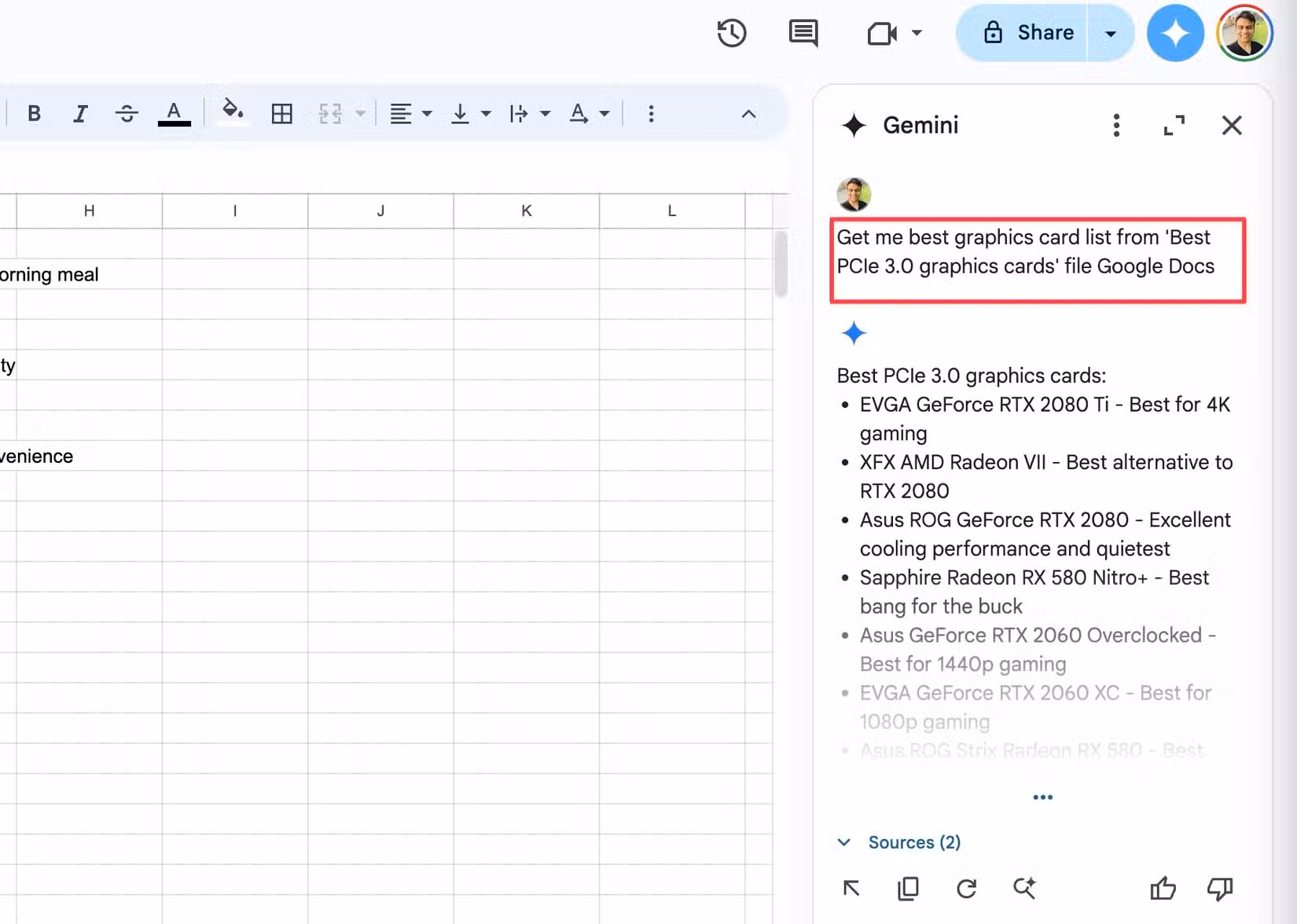Copy Gemini's response

(908, 889)
